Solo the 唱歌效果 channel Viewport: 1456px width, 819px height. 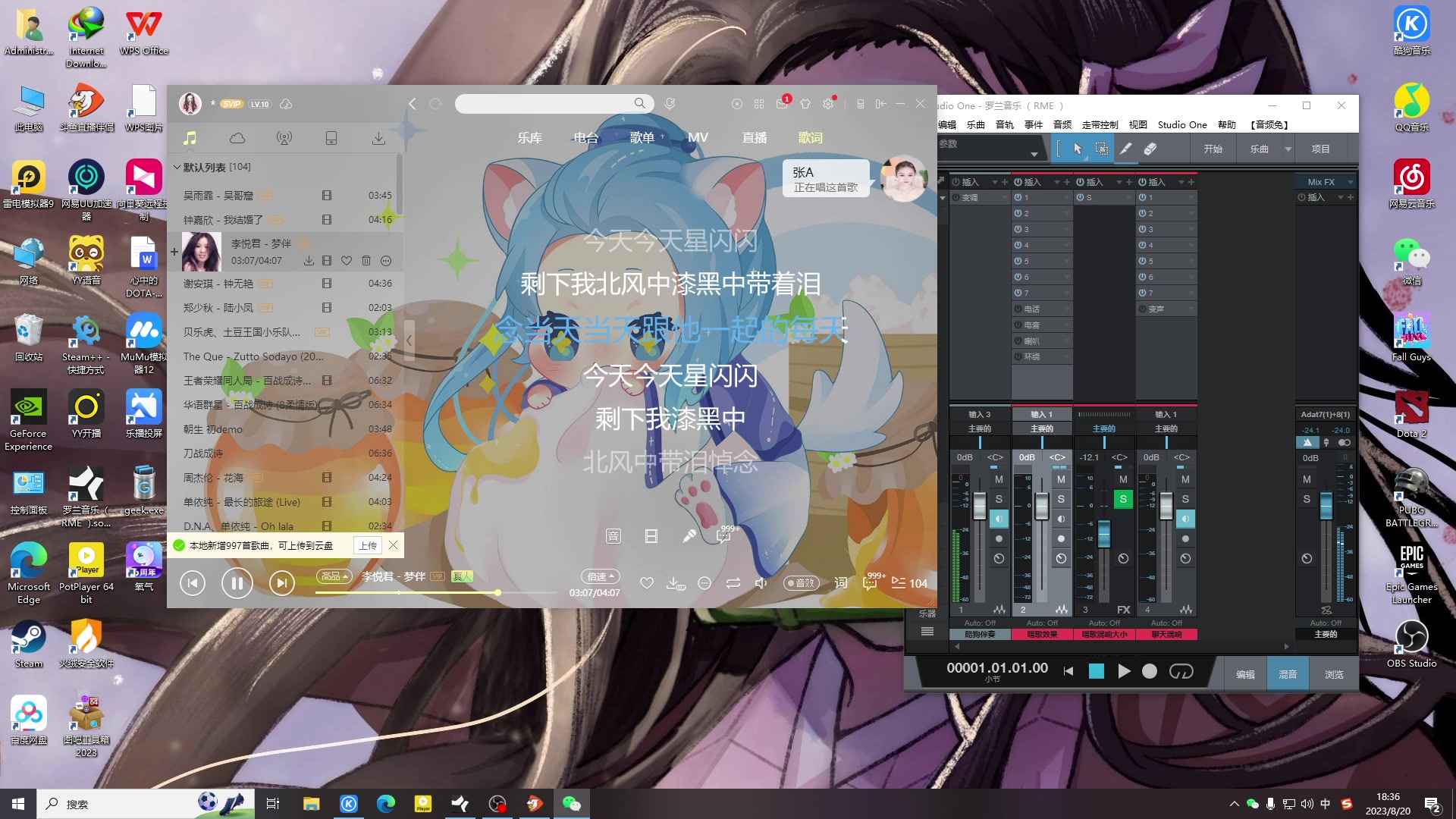1061,499
